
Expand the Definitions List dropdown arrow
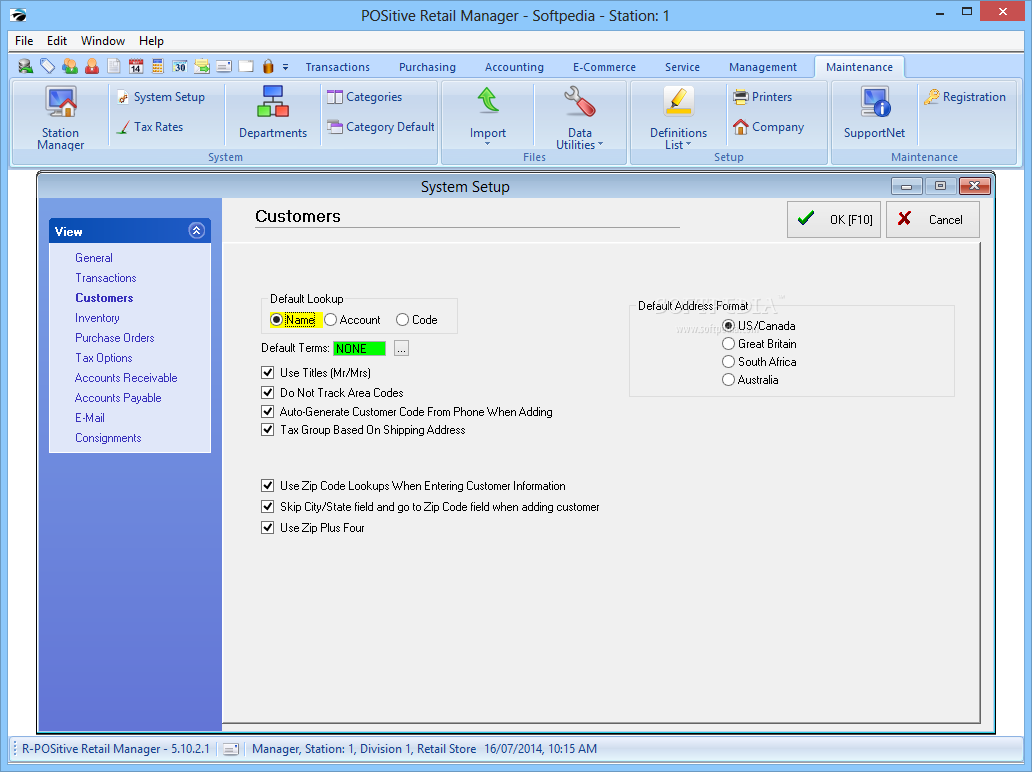688,144
